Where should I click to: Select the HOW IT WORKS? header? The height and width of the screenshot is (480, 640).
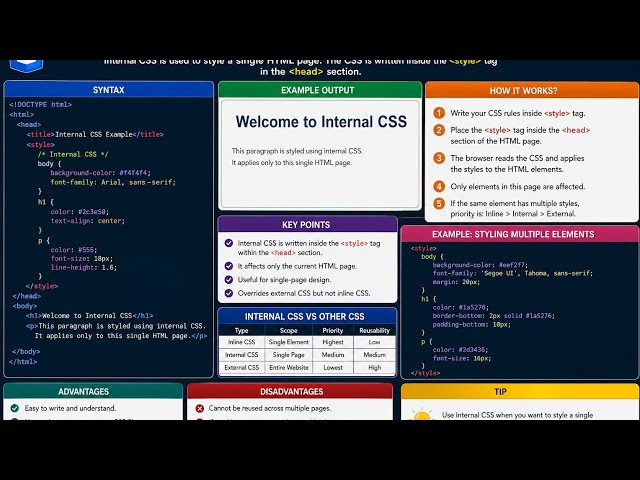point(532,90)
